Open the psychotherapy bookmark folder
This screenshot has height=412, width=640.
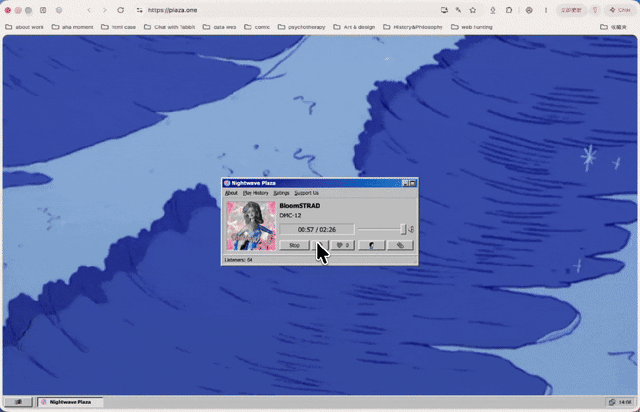(302, 27)
